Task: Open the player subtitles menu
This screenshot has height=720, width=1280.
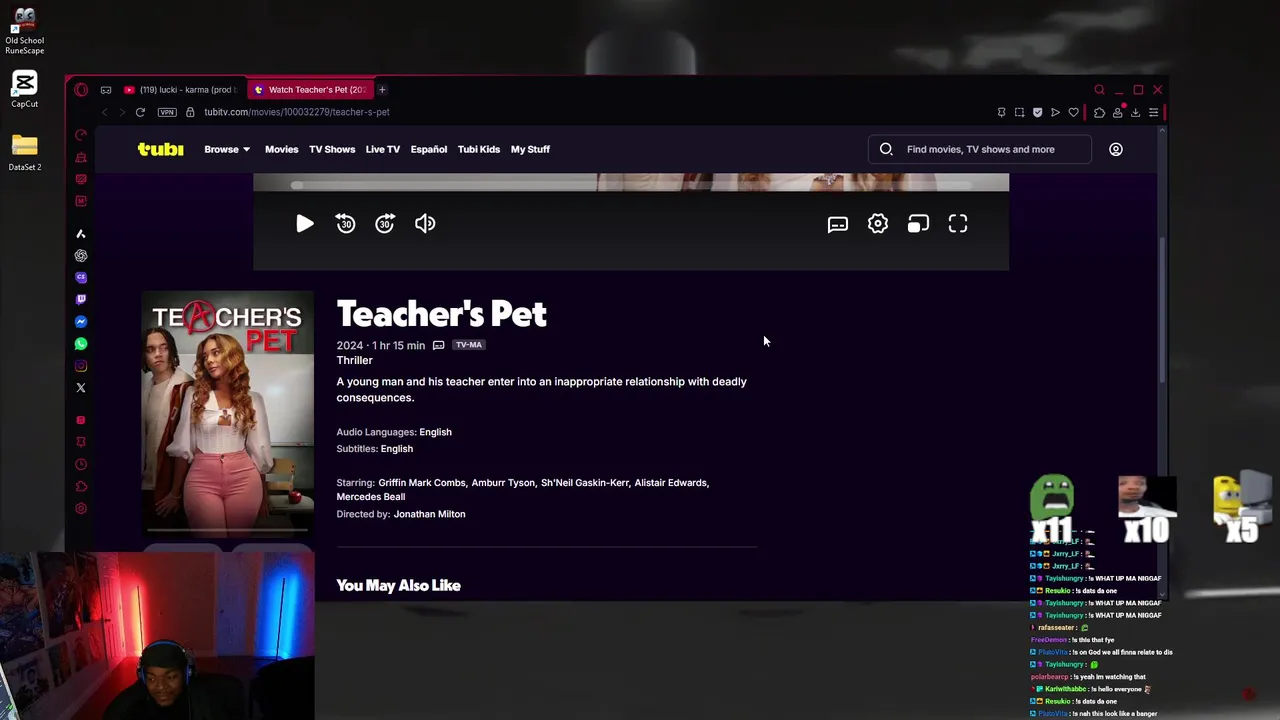Action: (x=838, y=224)
